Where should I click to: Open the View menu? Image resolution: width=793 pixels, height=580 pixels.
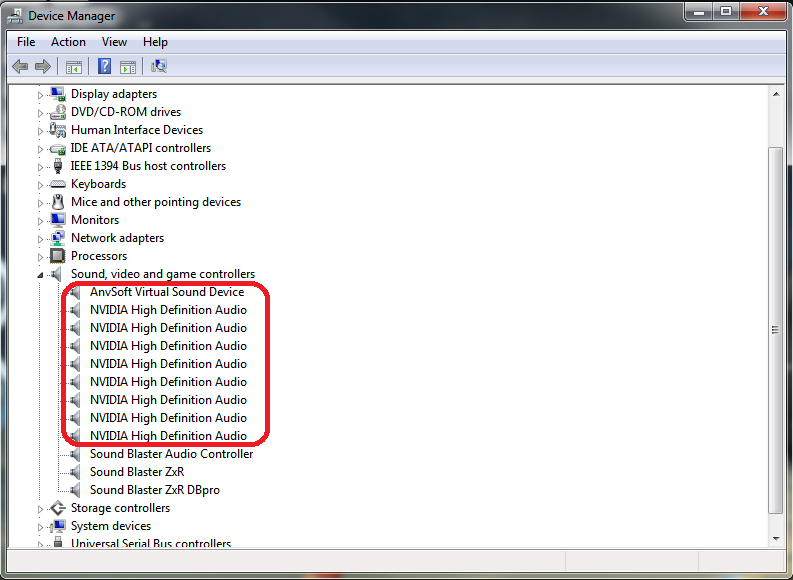click(114, 42)
